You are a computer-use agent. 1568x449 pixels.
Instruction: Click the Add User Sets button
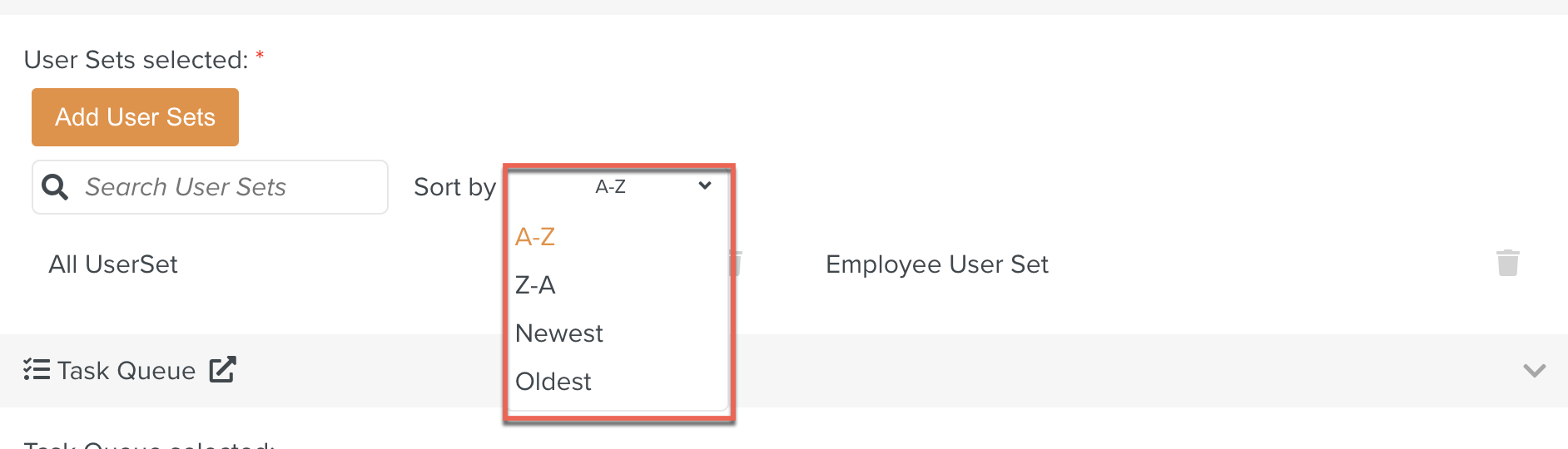click(135, 117)
